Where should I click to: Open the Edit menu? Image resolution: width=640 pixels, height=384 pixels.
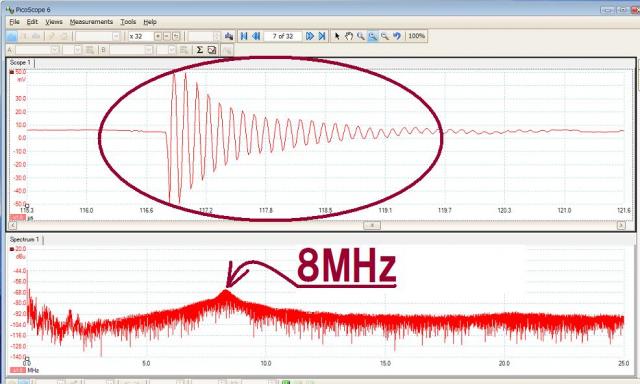[32, 22]
